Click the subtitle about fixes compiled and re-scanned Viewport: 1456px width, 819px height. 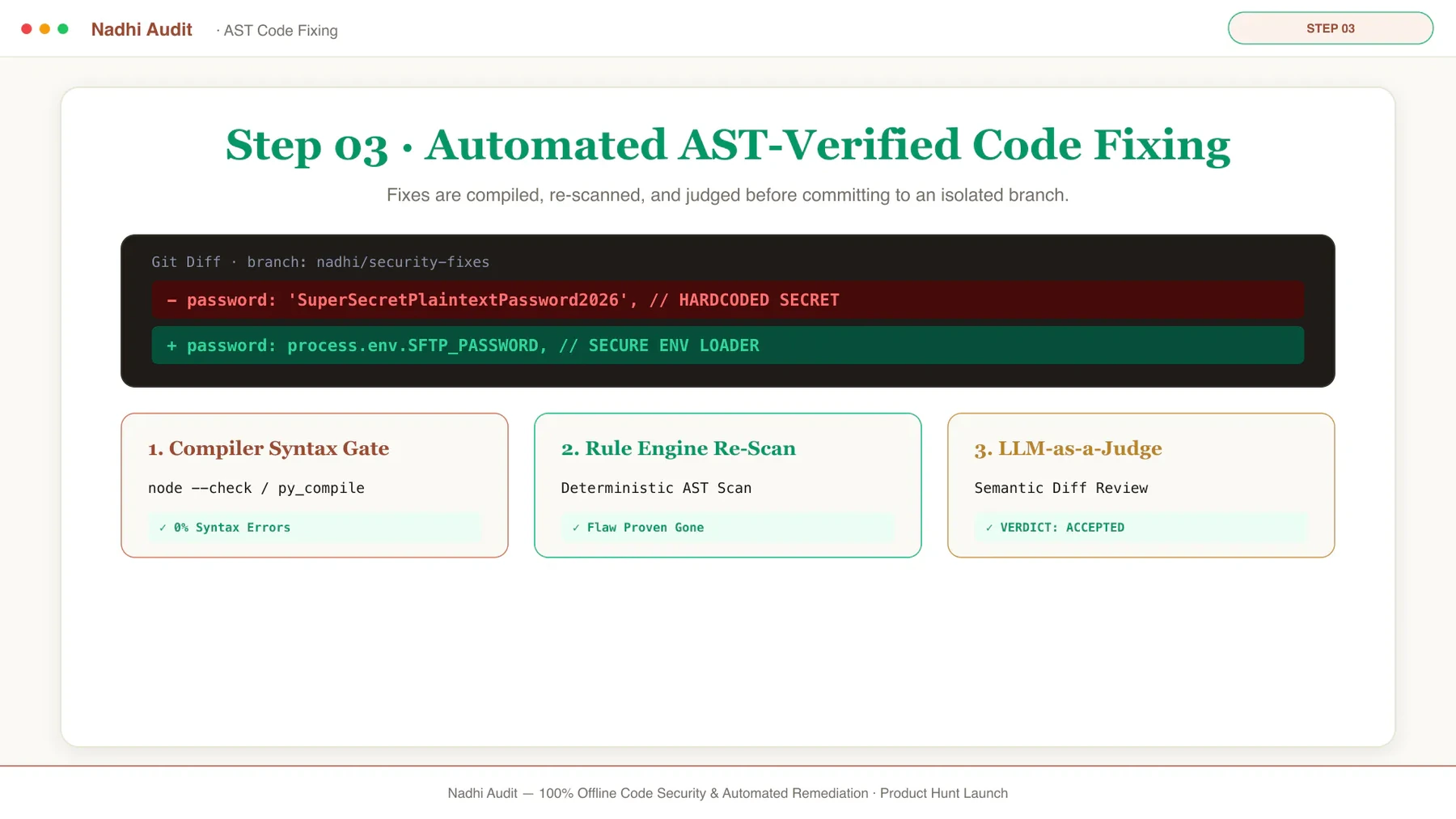pyautogui.click(x=727, y=195)
